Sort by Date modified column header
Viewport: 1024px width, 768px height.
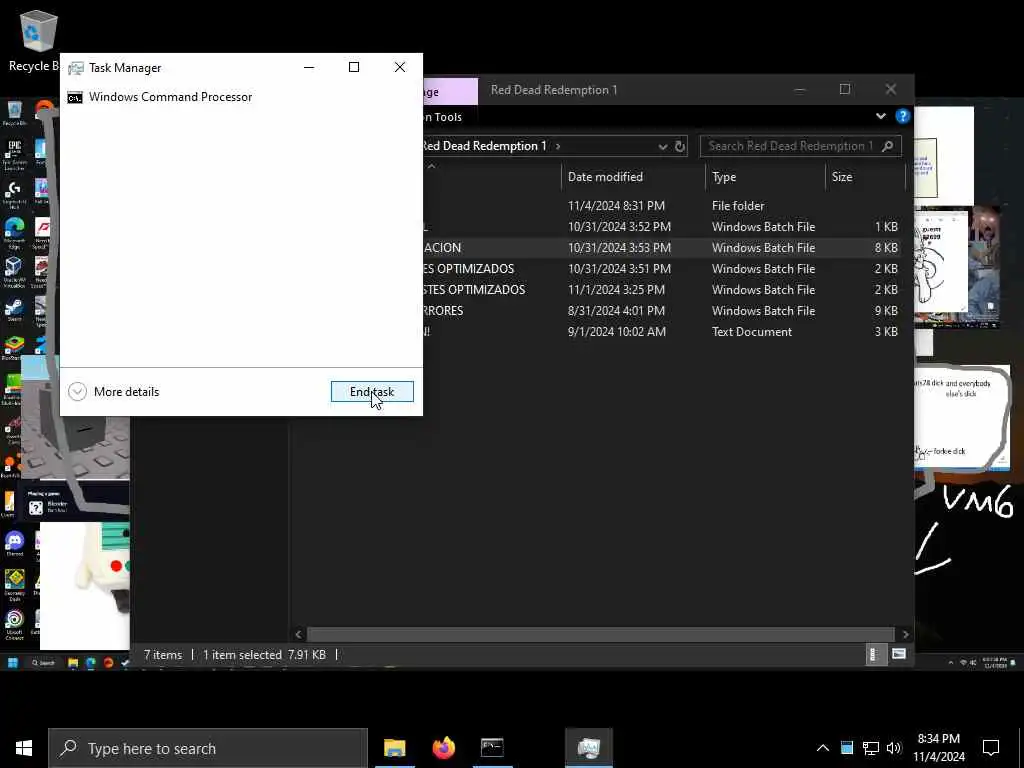(633, 177)
